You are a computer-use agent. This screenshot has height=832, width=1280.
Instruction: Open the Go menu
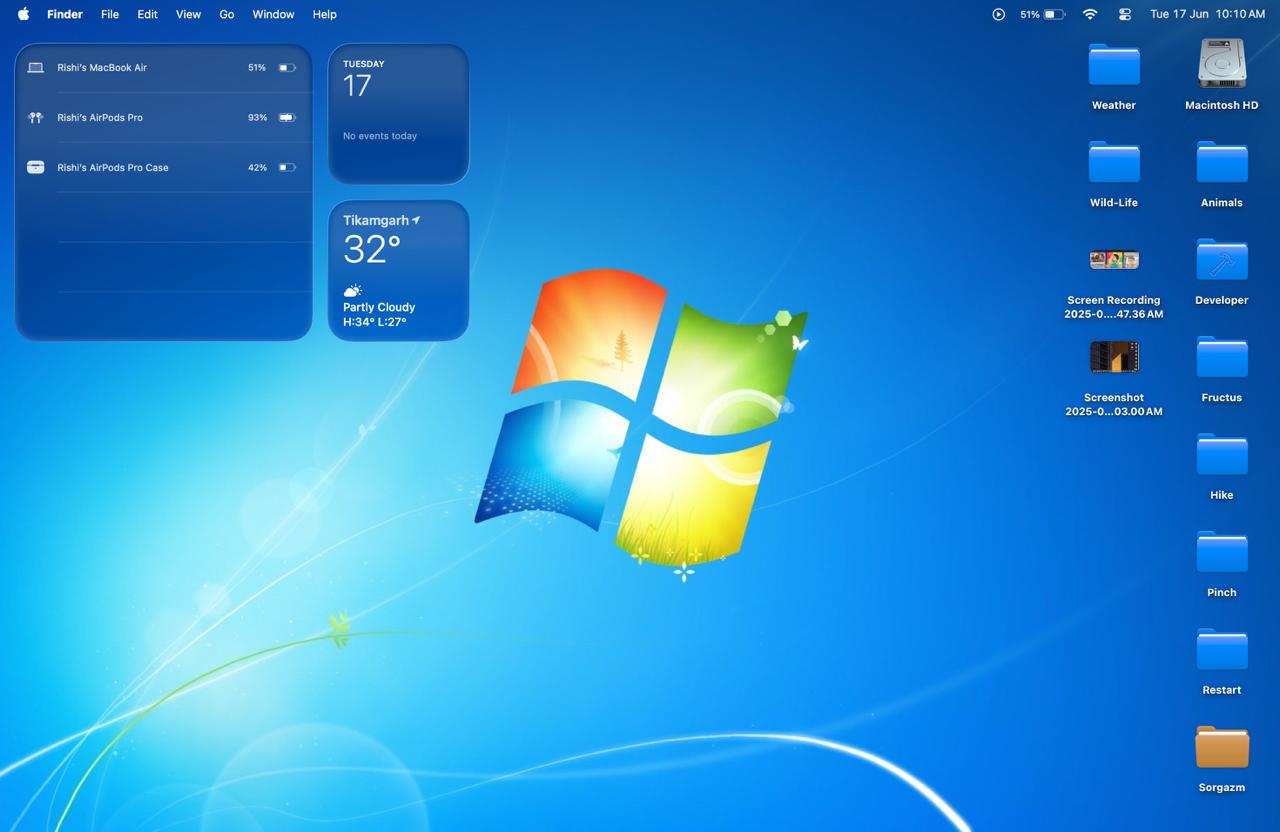(x=227, y=14)
